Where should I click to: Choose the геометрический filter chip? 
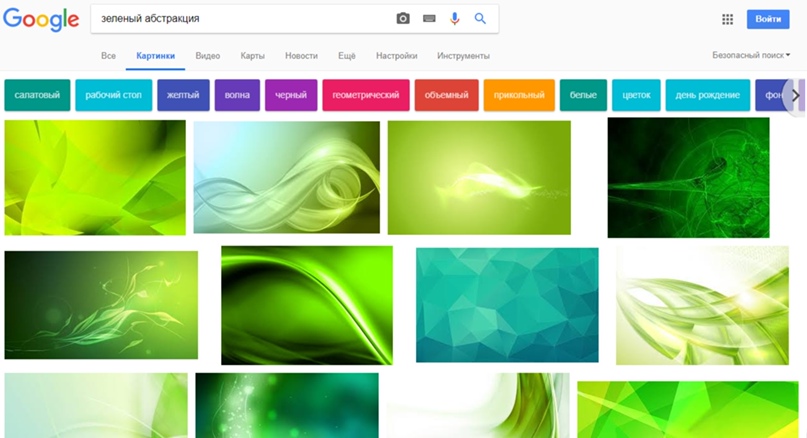[x=366, y=95]
